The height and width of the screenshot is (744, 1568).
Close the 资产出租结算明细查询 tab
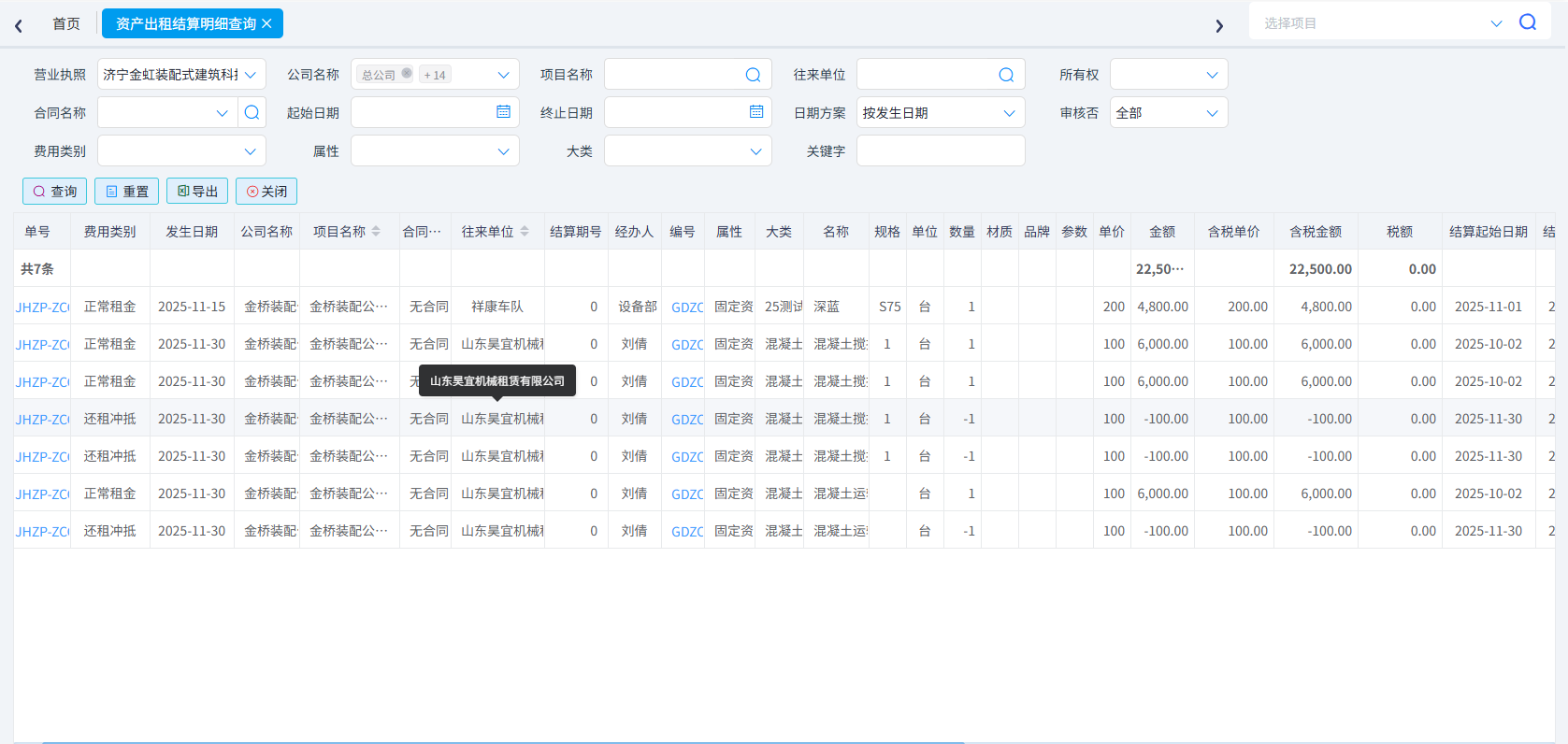(267, 23)
